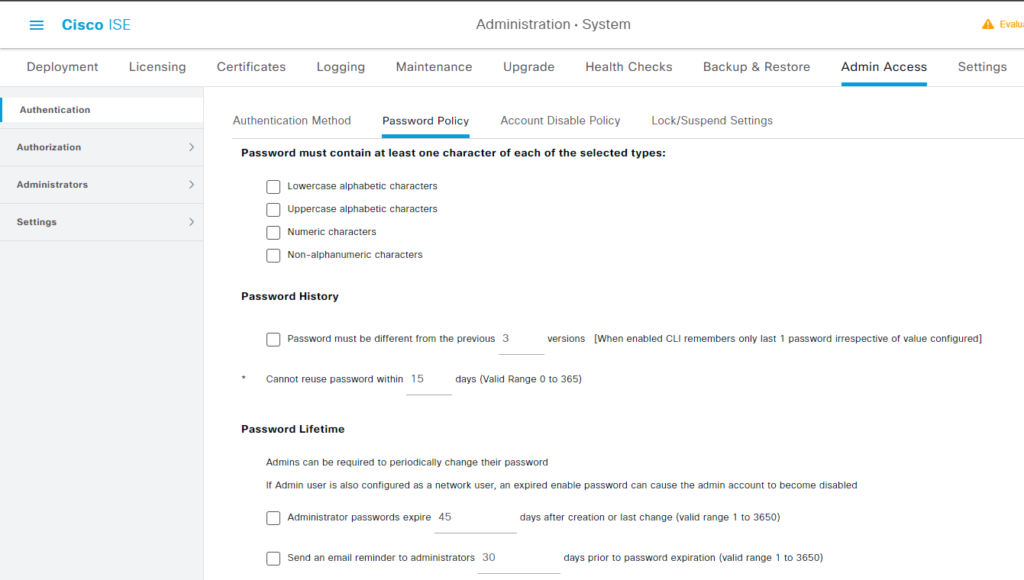This screenshot has height=580, width=1024.
Task: Click the Cisco ISE logo
Action: click(x=96, y=24)
